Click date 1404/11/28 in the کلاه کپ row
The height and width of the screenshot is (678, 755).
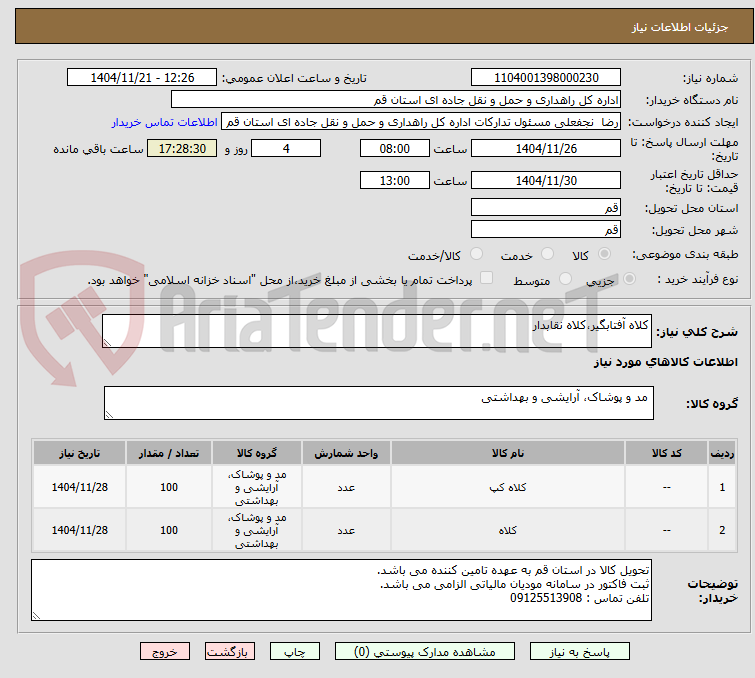tap(79, 487)
